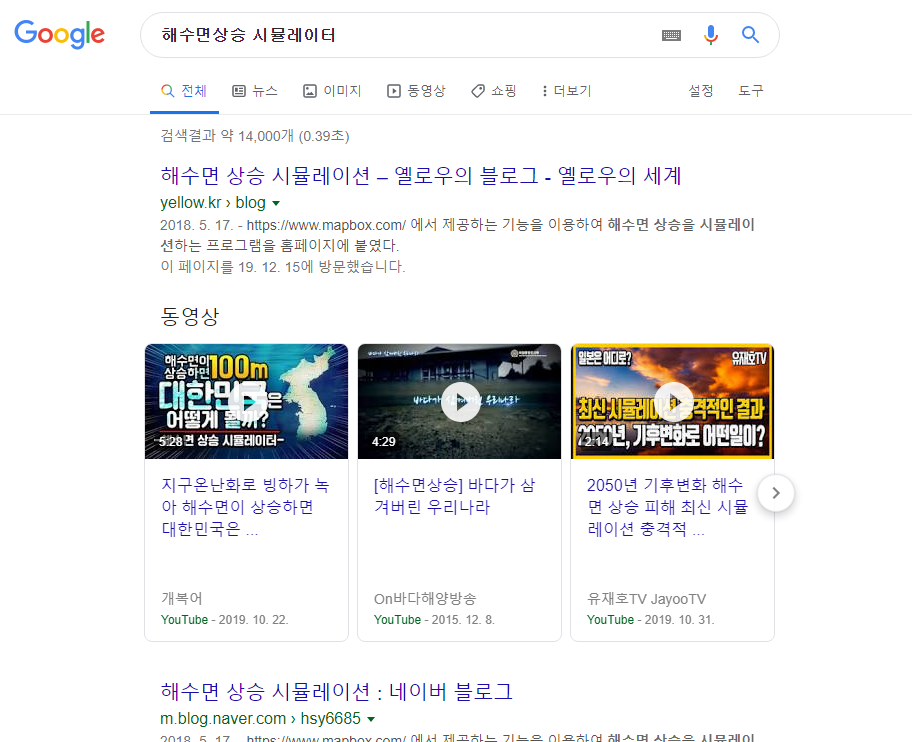This screenshot has width=912, height=742.
Task: Open the 네이버 블로그 result title
Action: pyautogui.click(x=336, y=691)
